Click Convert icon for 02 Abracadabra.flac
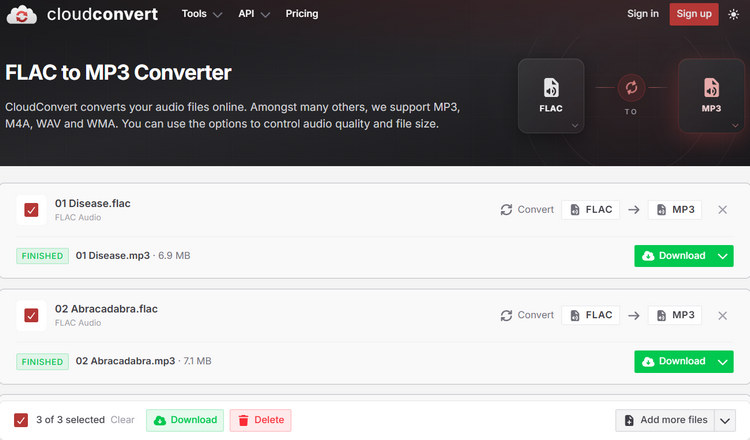The image size is (750, 440). point(506,315)
